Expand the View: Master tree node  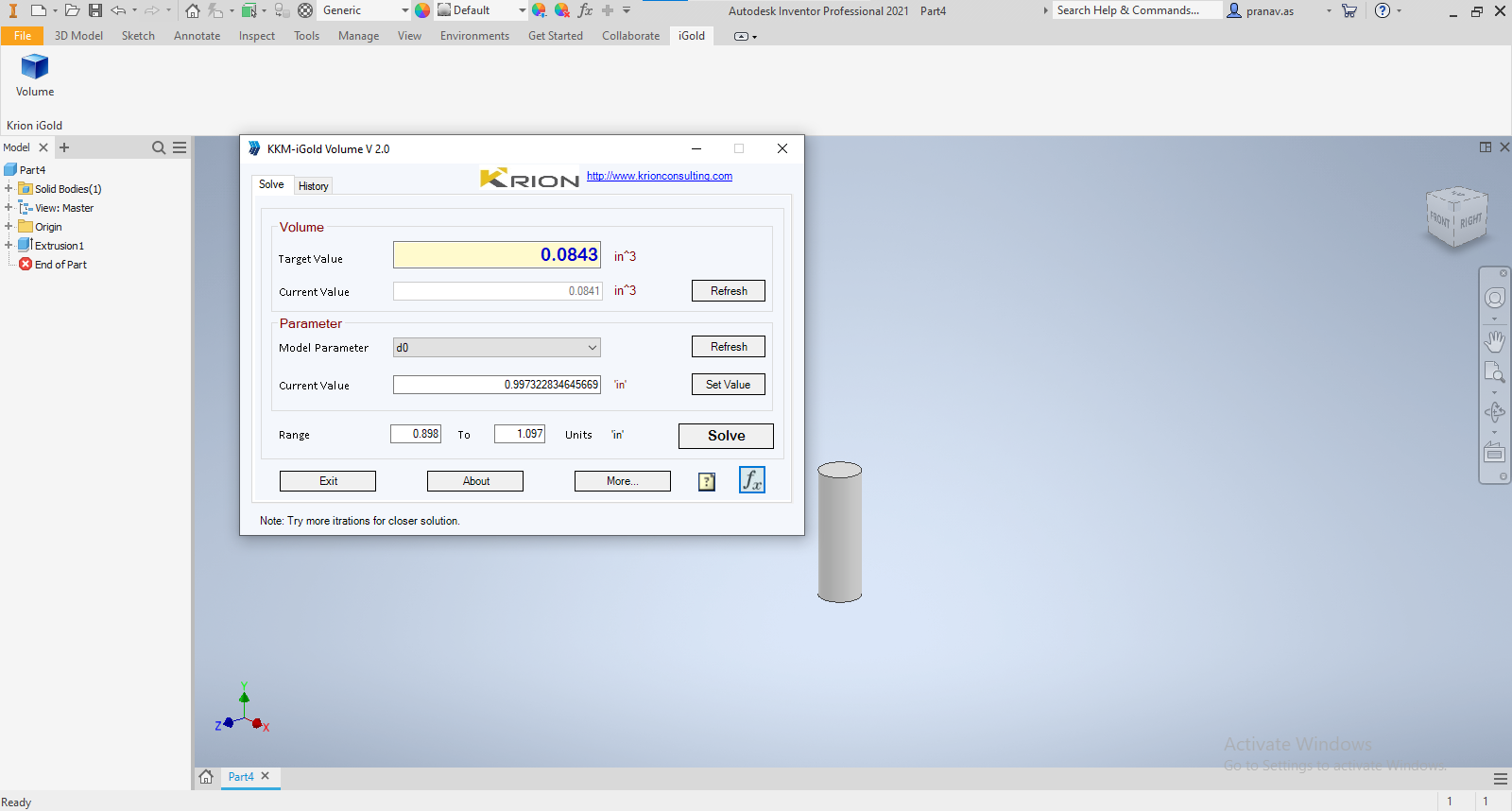click(9, 208)
